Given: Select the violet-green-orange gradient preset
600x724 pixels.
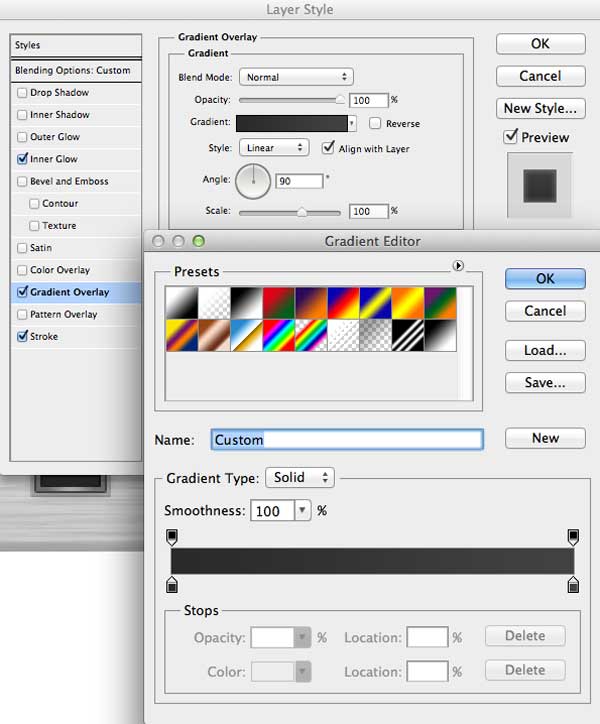Looking at the screenshot, I should pos(441,303).
